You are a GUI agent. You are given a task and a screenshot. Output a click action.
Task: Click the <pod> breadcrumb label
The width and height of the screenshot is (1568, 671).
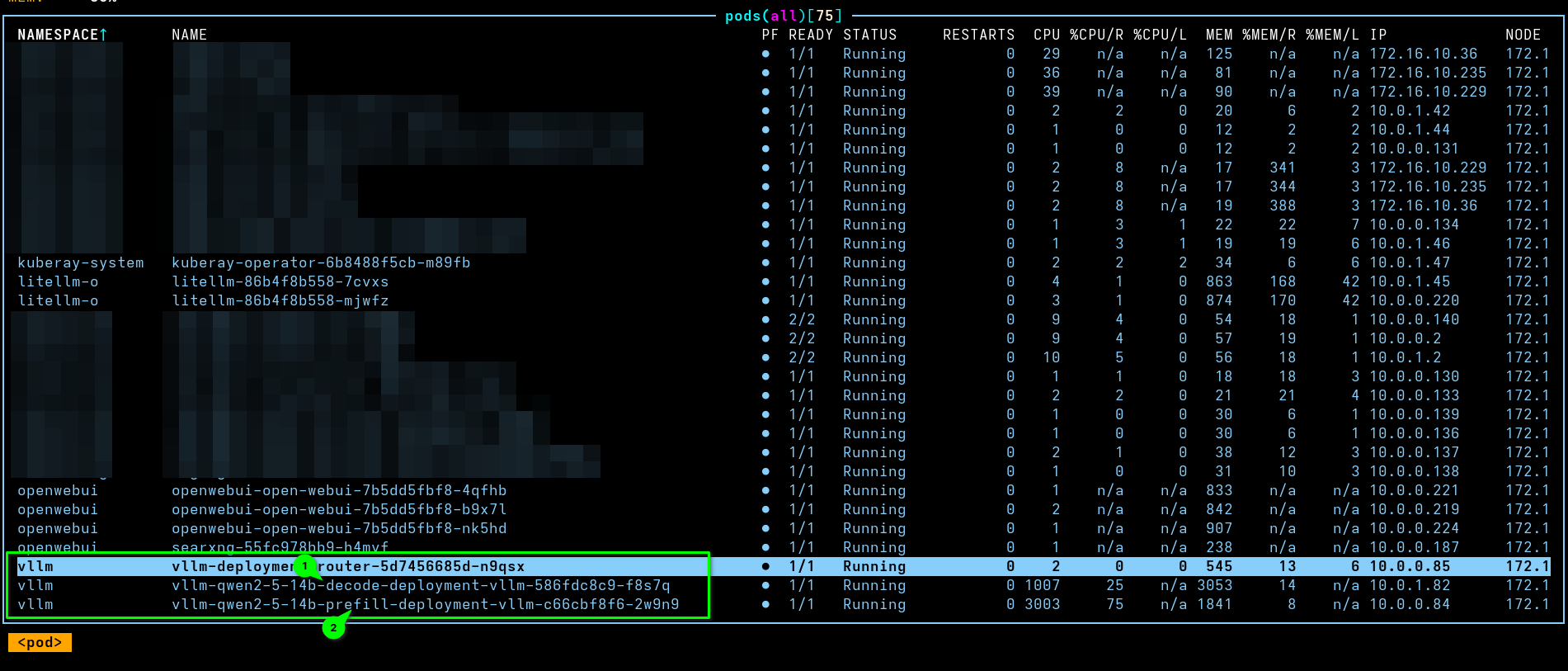pos(40,642)
